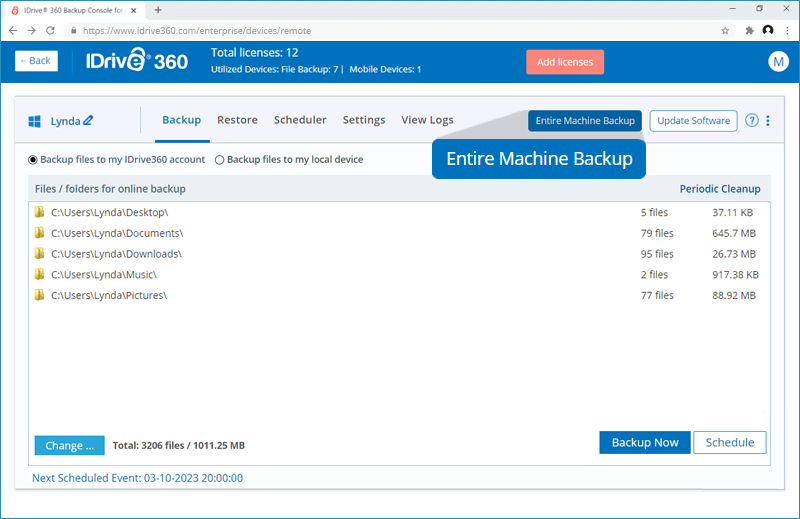Click the Lynda device name
The height and width of the screenshot is (519, 800).
[x=65, y=121]
